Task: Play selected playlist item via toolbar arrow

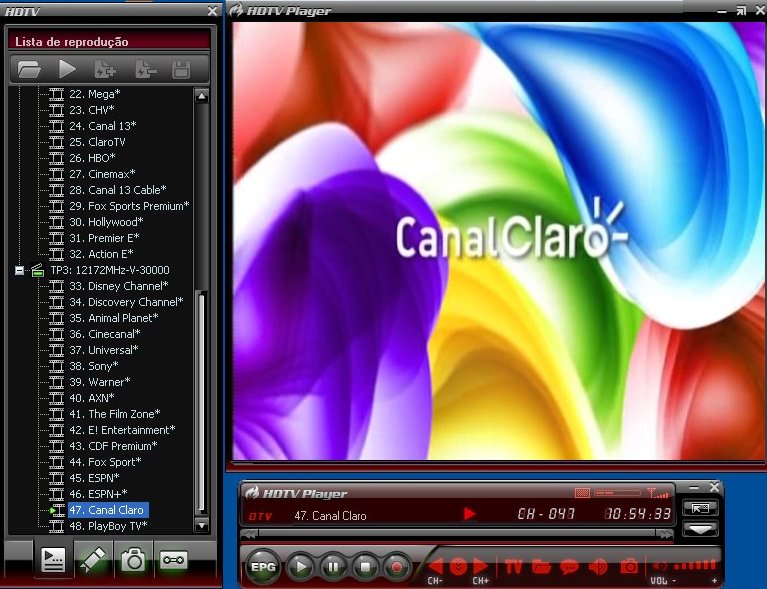Action: [67, 69]
